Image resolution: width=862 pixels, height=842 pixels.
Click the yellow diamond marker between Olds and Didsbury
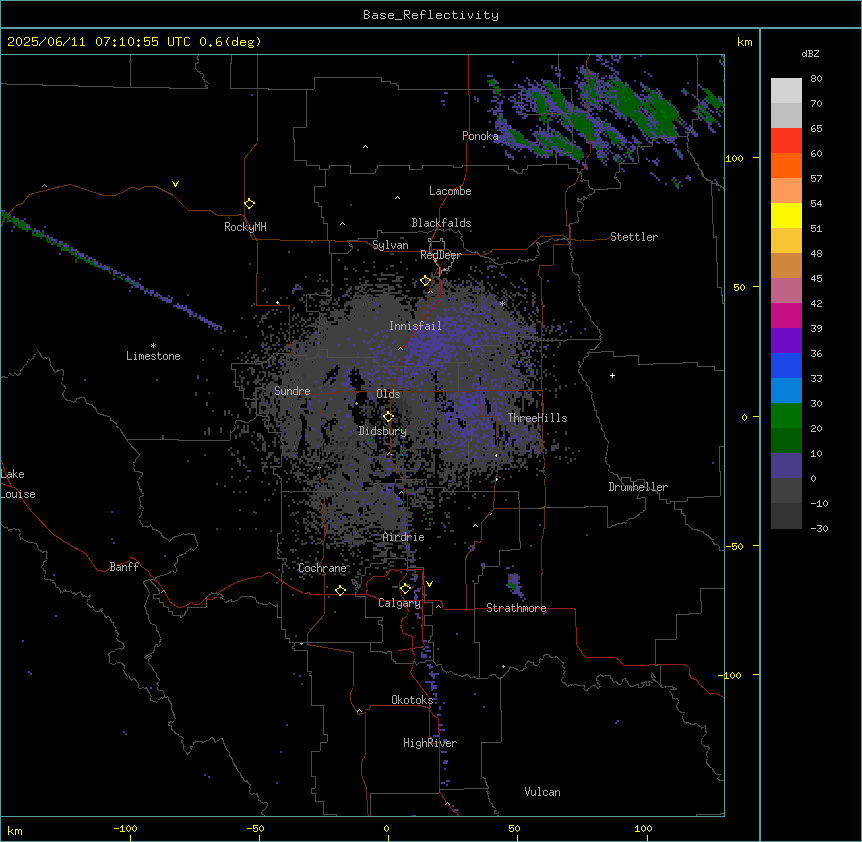[388, 417]
